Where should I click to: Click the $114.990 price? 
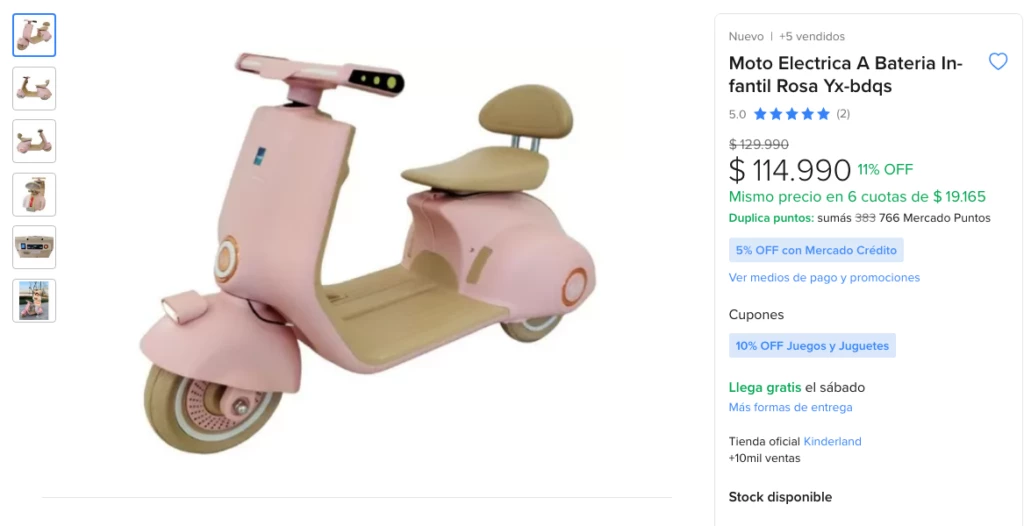790,170
